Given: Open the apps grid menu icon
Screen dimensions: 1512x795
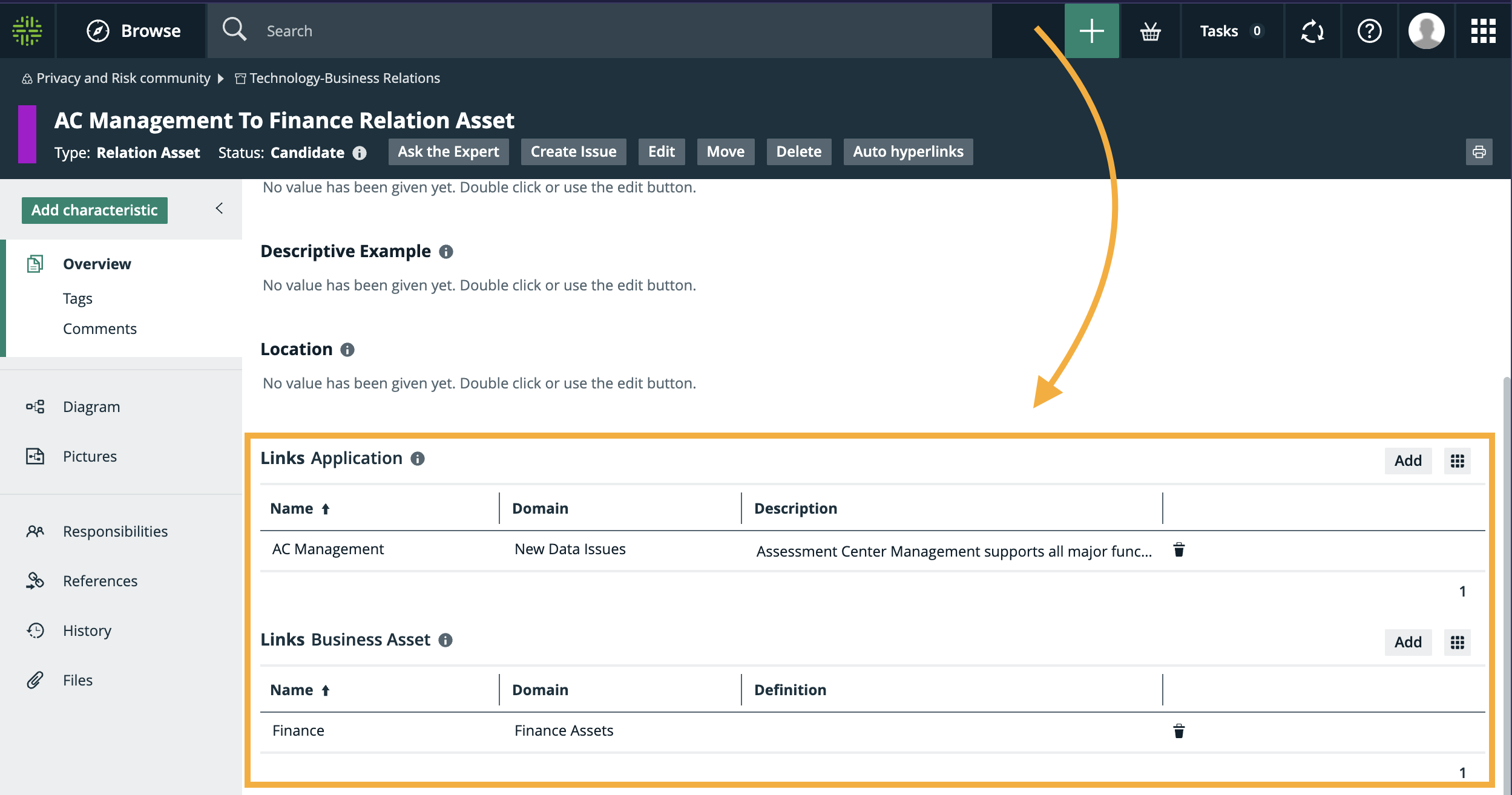Looking at the screenshot, I should pos(1483,31).
